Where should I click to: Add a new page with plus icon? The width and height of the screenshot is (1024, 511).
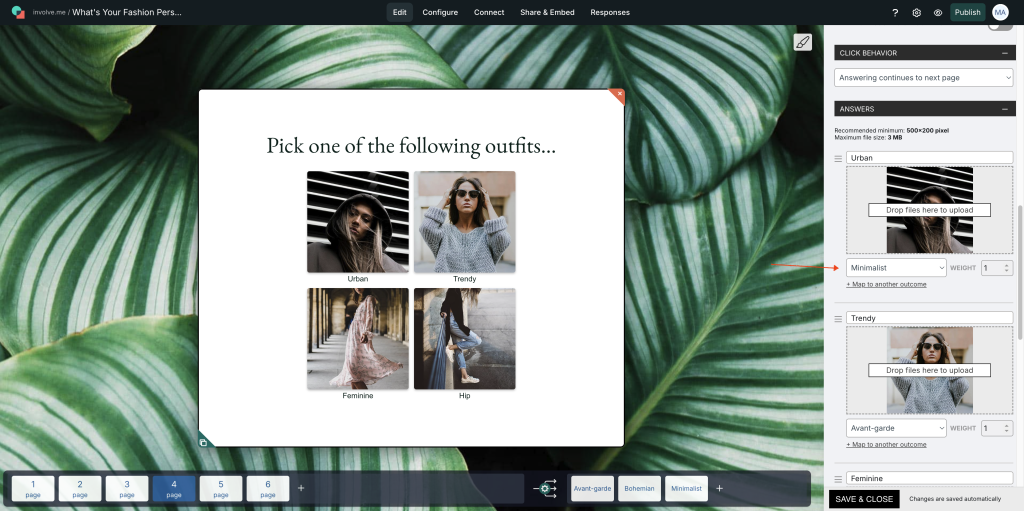(301, 488)
